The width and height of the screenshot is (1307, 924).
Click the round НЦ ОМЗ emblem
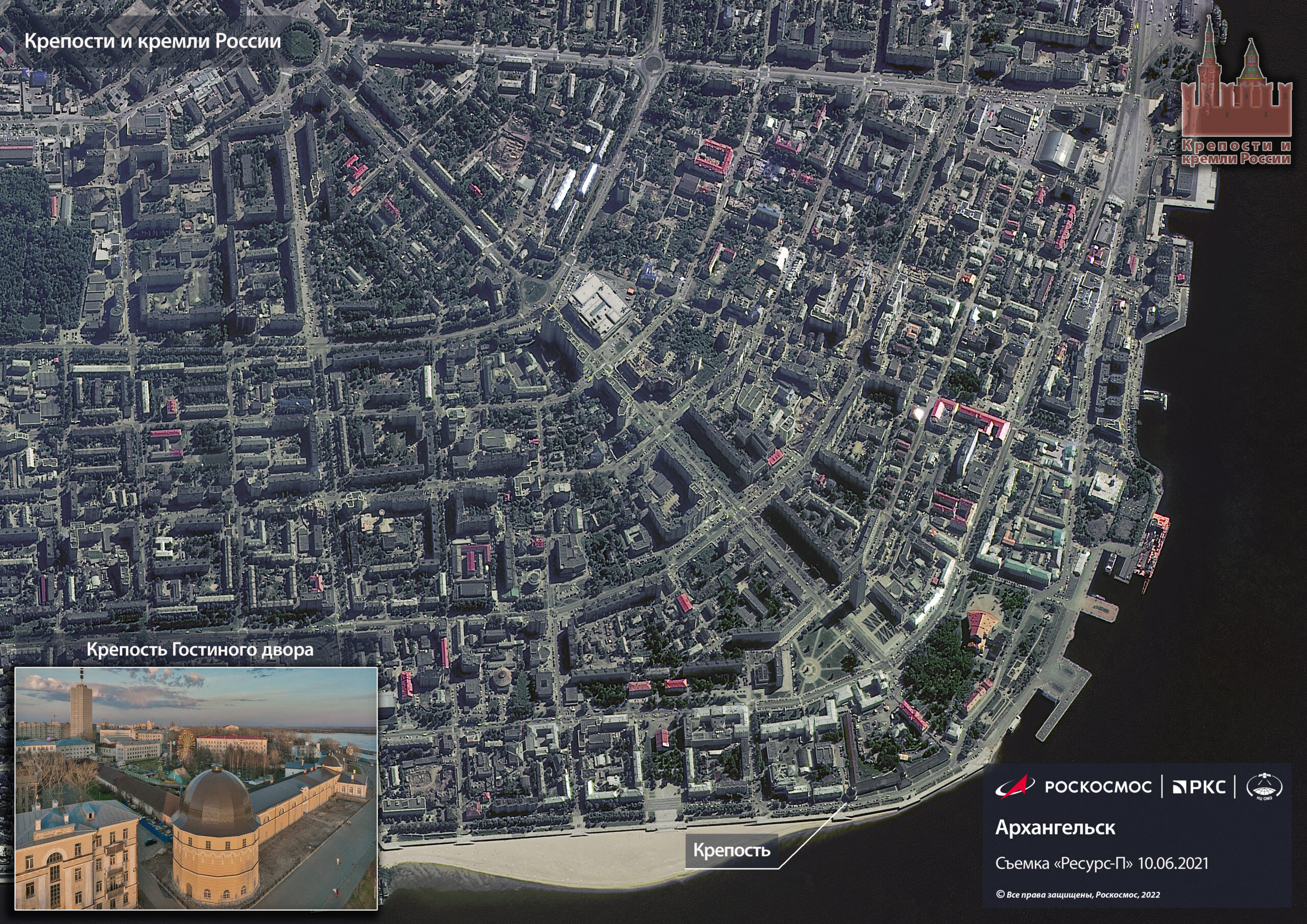[x=1264, y=787]
